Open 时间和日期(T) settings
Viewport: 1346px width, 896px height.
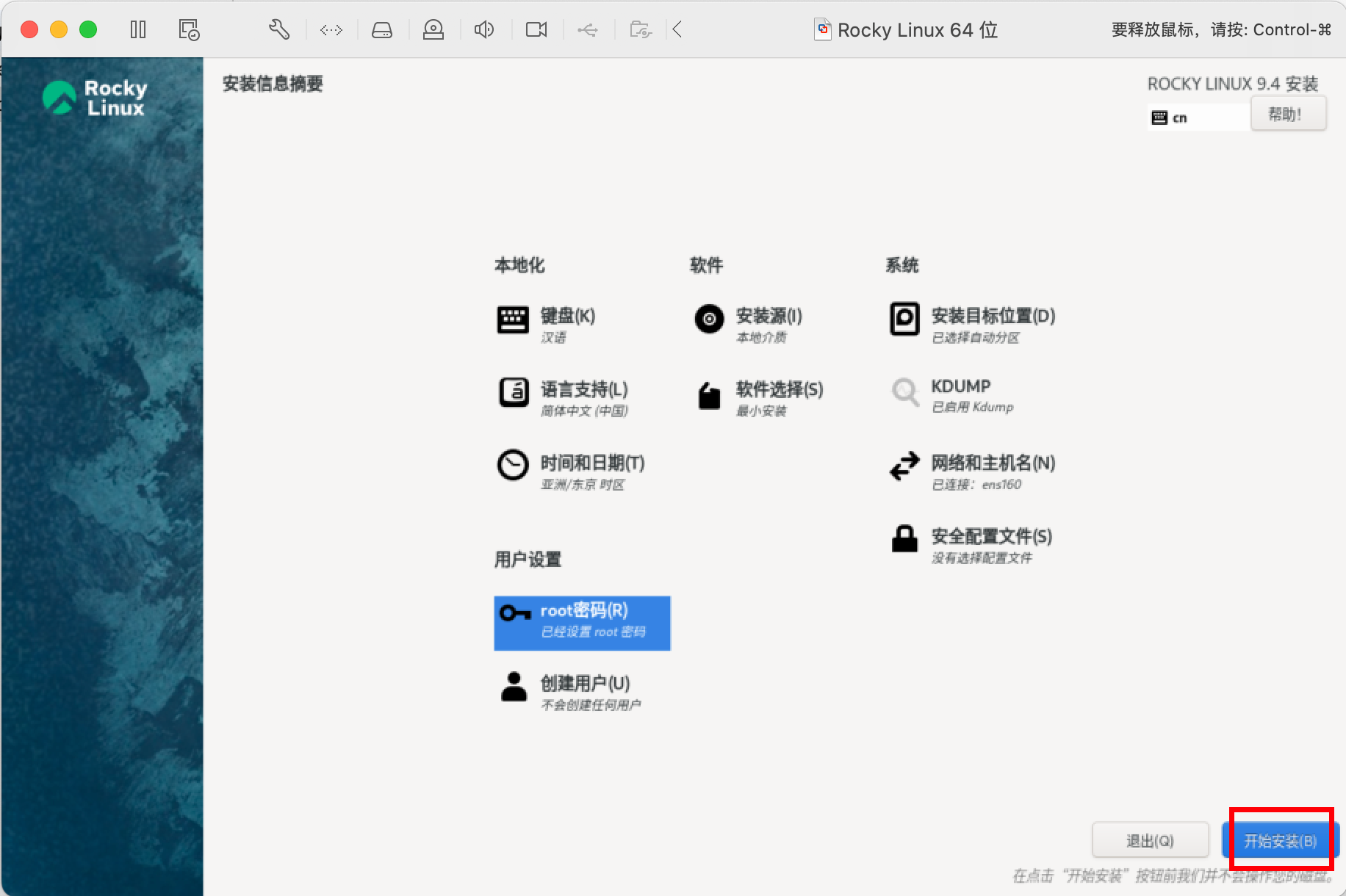[593, 463]
